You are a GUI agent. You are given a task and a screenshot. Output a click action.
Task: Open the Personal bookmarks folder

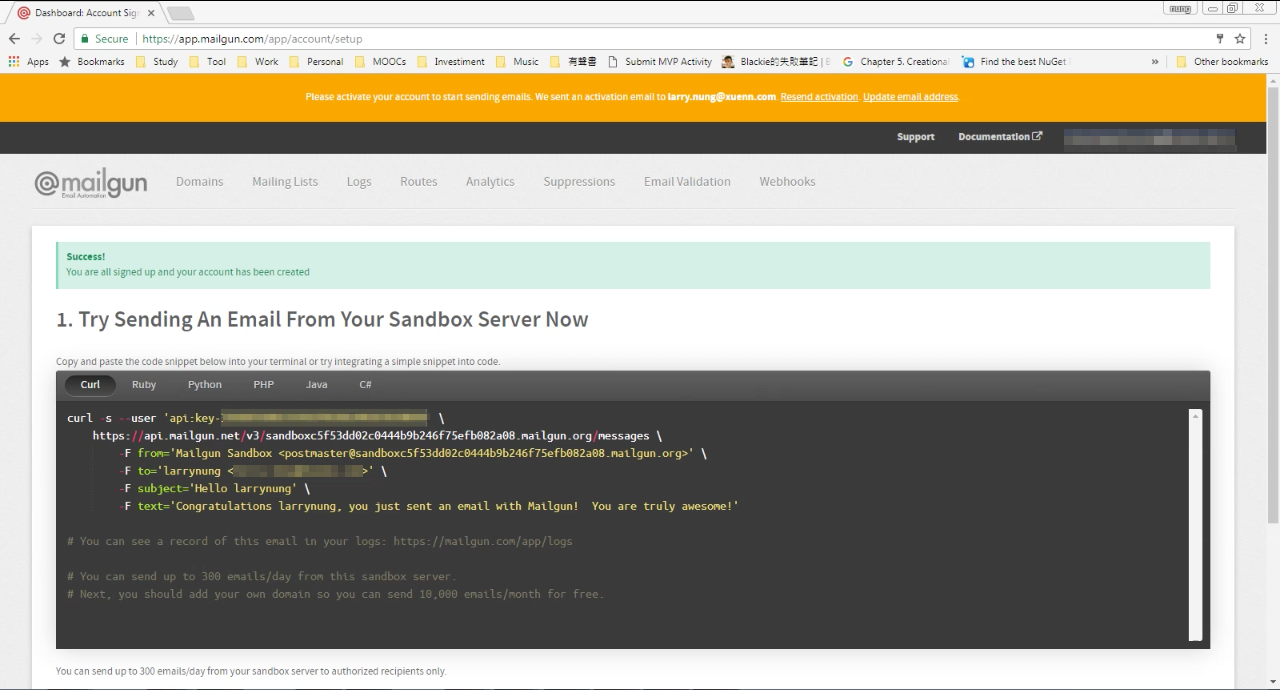coord(316,62)
